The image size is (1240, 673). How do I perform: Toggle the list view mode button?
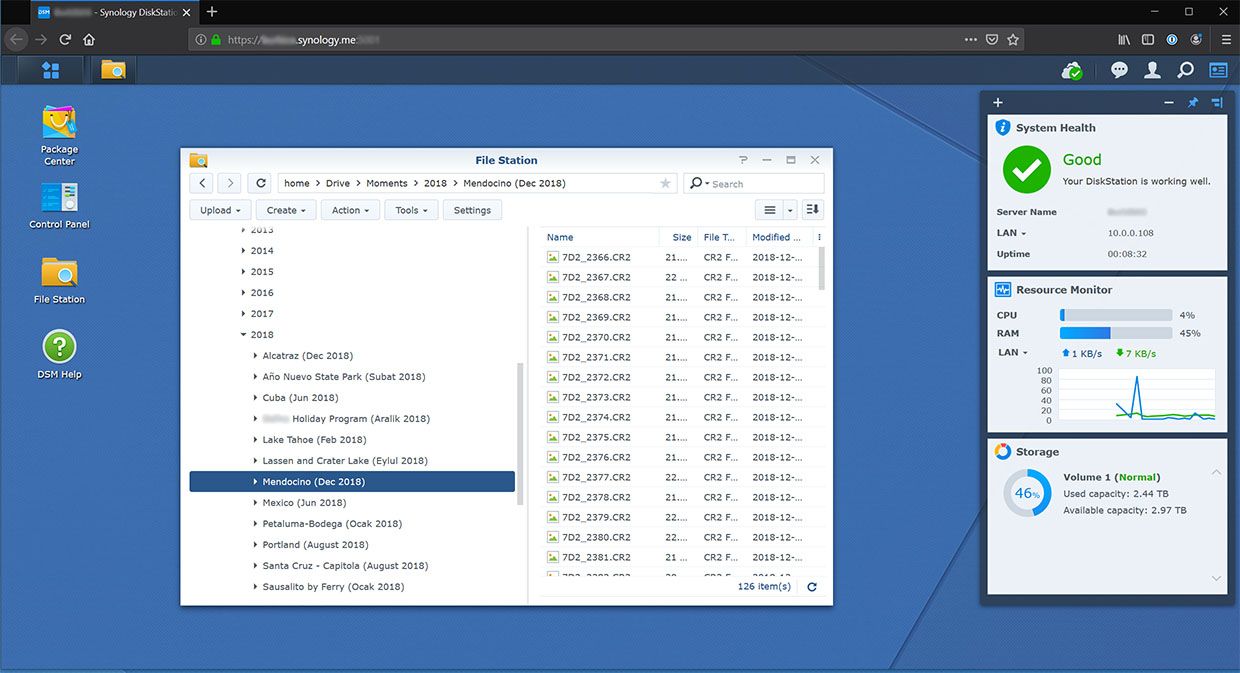(x=768, y=209)
